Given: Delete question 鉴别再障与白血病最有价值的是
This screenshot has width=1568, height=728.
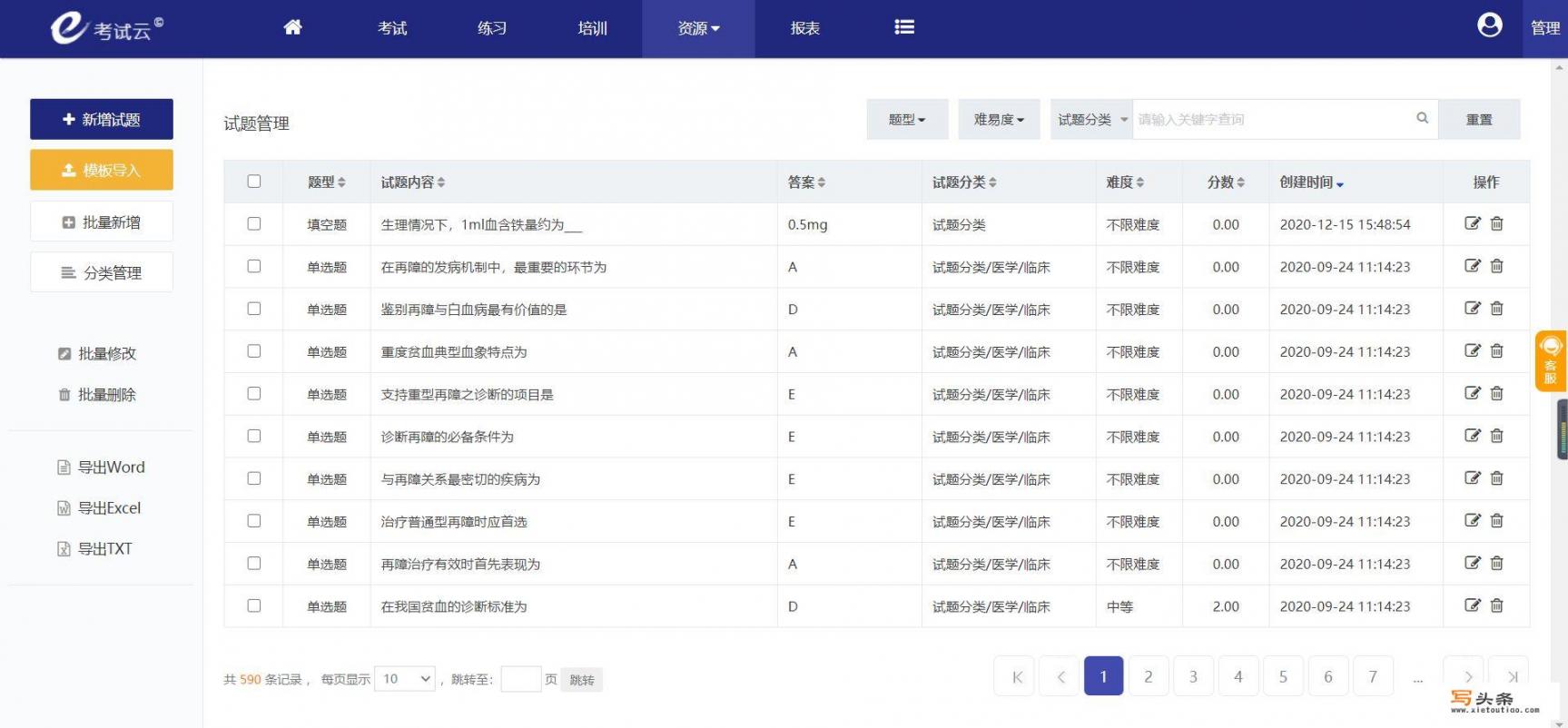Looking at the screenshot, I should tap(1496, 309).
